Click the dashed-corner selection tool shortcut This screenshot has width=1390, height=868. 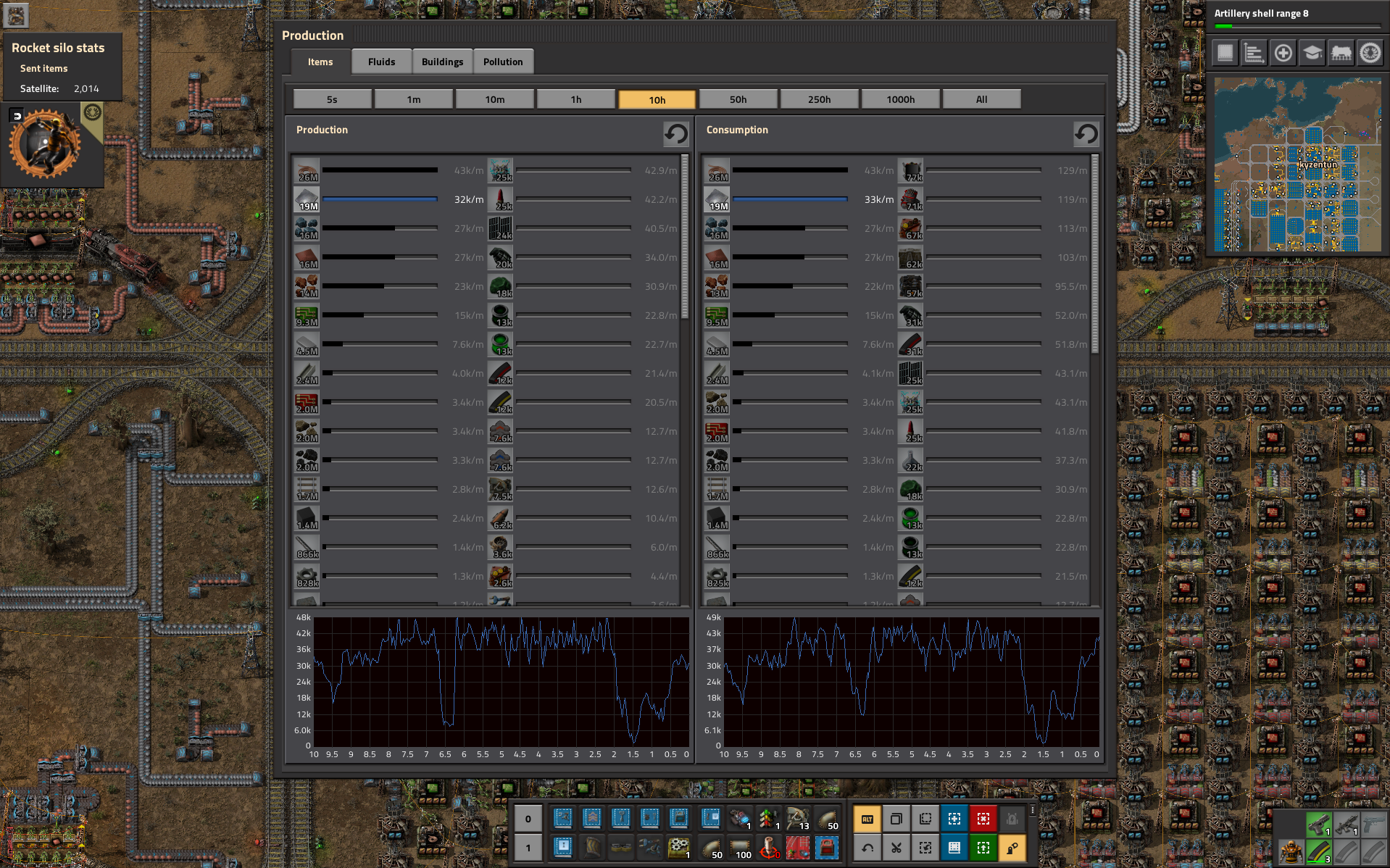tap(925, 819)
